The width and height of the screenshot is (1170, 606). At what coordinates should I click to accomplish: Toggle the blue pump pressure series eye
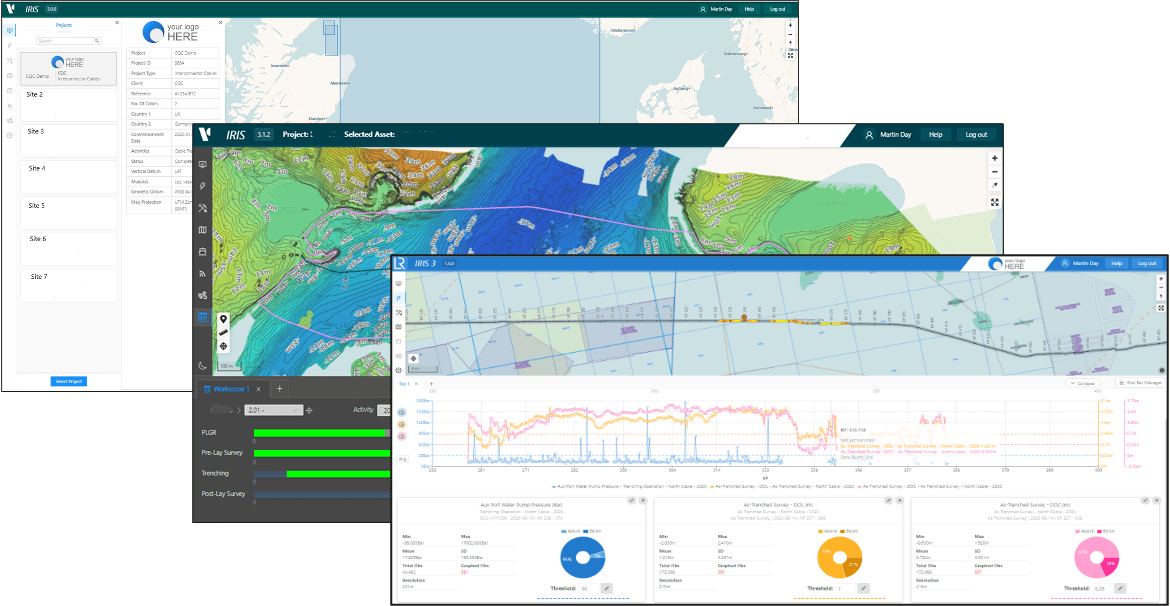[x=402, y=412]
